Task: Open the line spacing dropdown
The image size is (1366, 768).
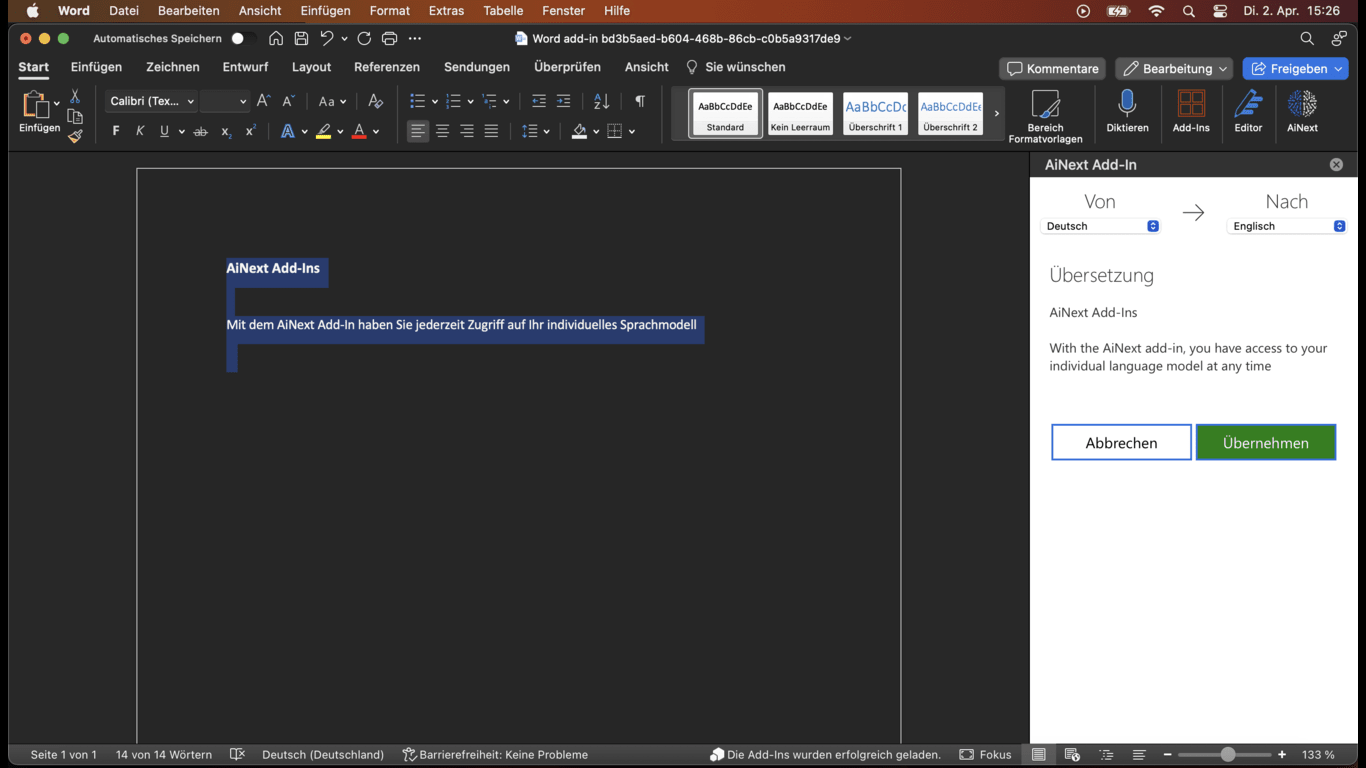Action: [535, 131]
